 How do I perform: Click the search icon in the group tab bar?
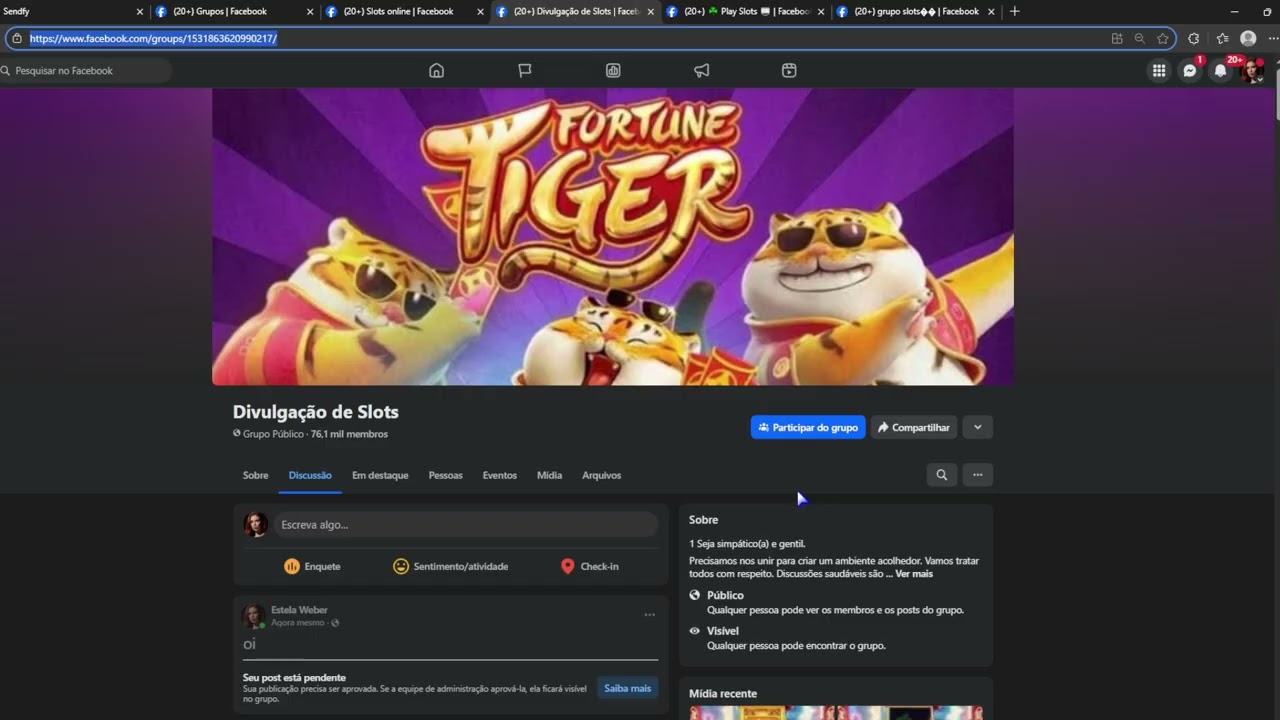tap(941, 475)
